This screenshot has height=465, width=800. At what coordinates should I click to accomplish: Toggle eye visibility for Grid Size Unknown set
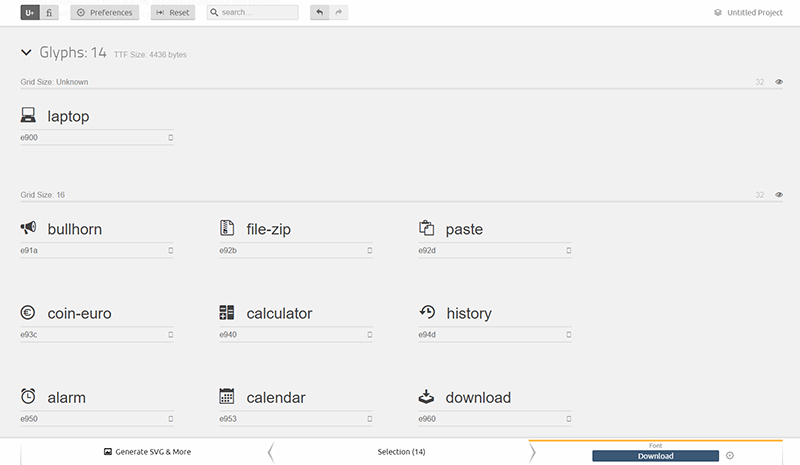[x=779, y=81]
